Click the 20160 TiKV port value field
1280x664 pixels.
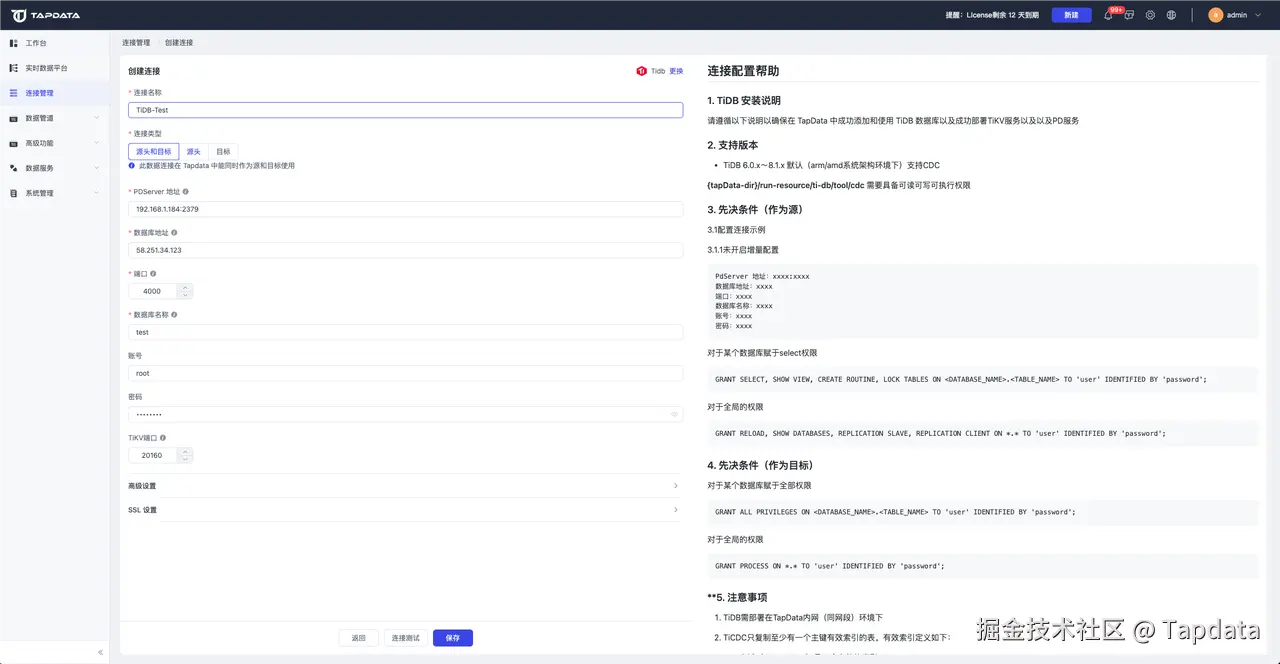click(153, 455)
